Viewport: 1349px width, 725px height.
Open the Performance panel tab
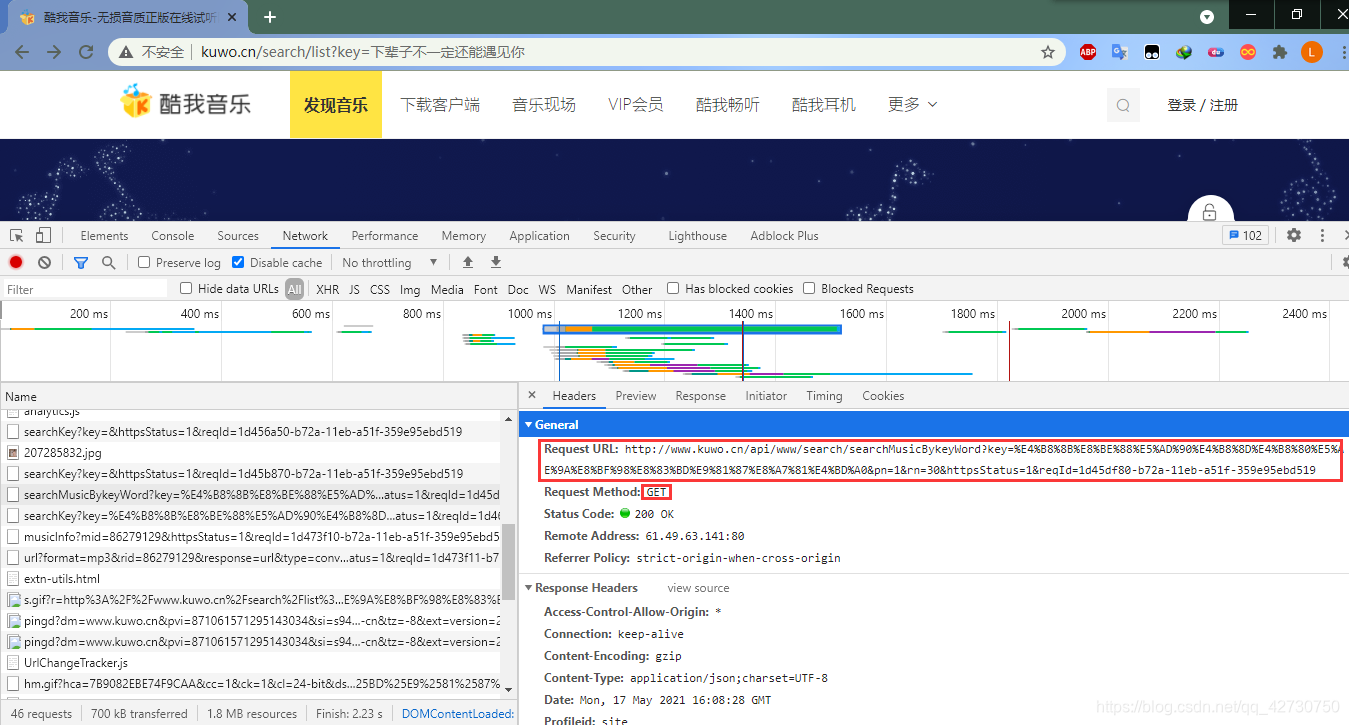click(x=385, y=236)
